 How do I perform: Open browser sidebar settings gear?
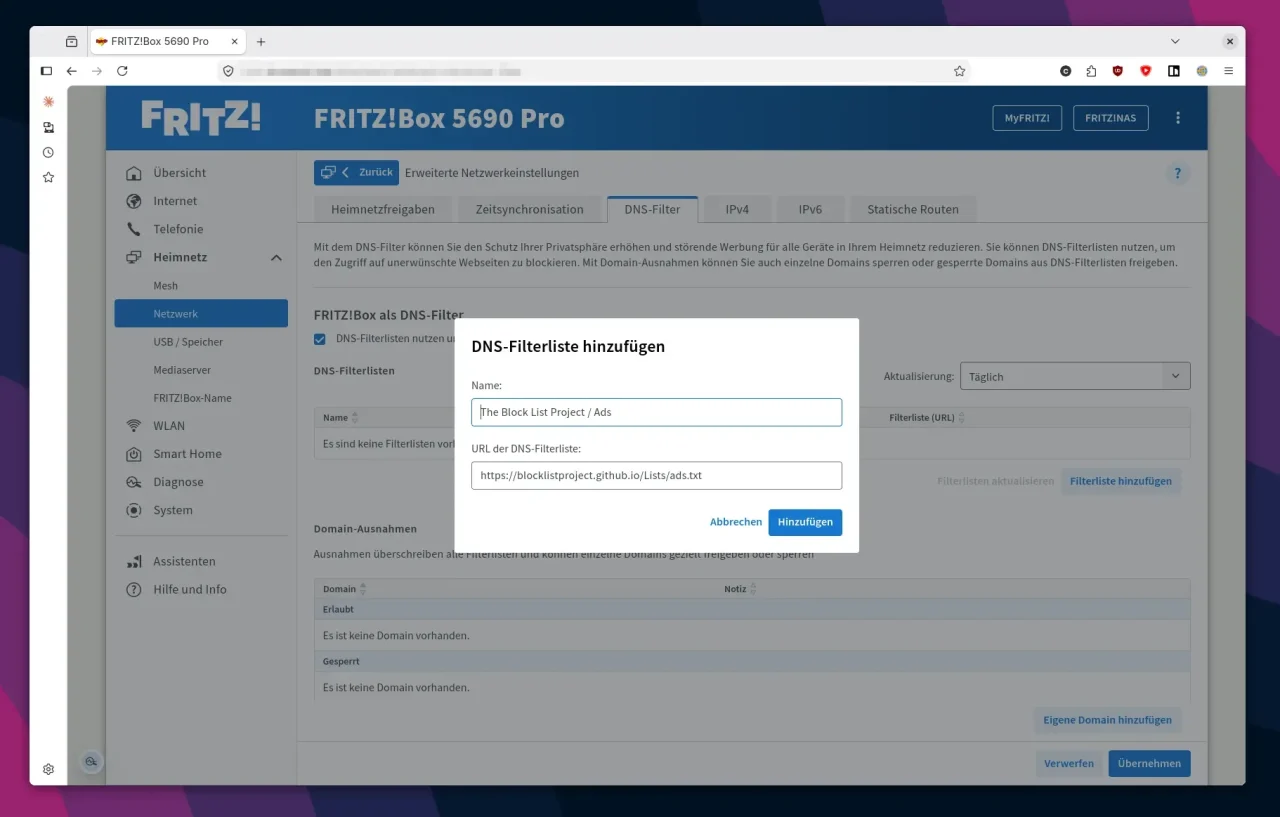pyautogui.click(x=48, y=769)
